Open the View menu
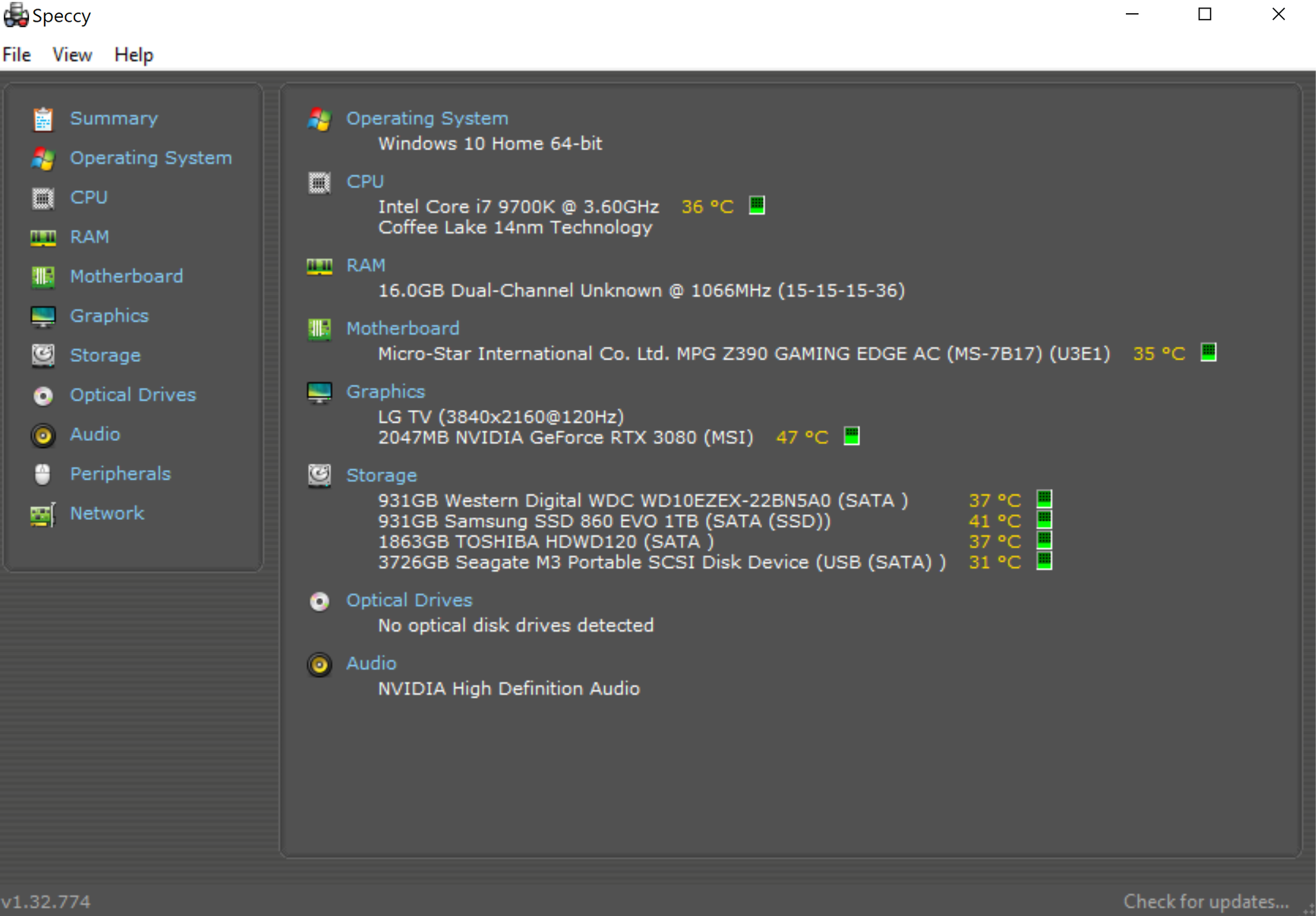 pyautogui.click(x=72, y=55)
